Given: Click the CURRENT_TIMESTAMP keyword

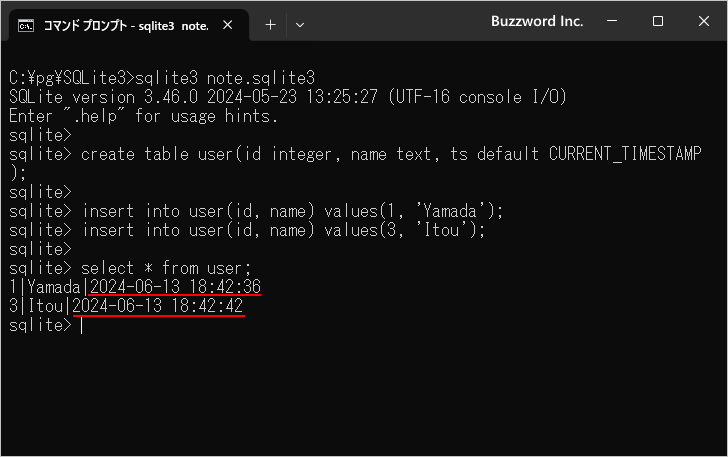Looking at the screenshot, I should tap(625, 154).
